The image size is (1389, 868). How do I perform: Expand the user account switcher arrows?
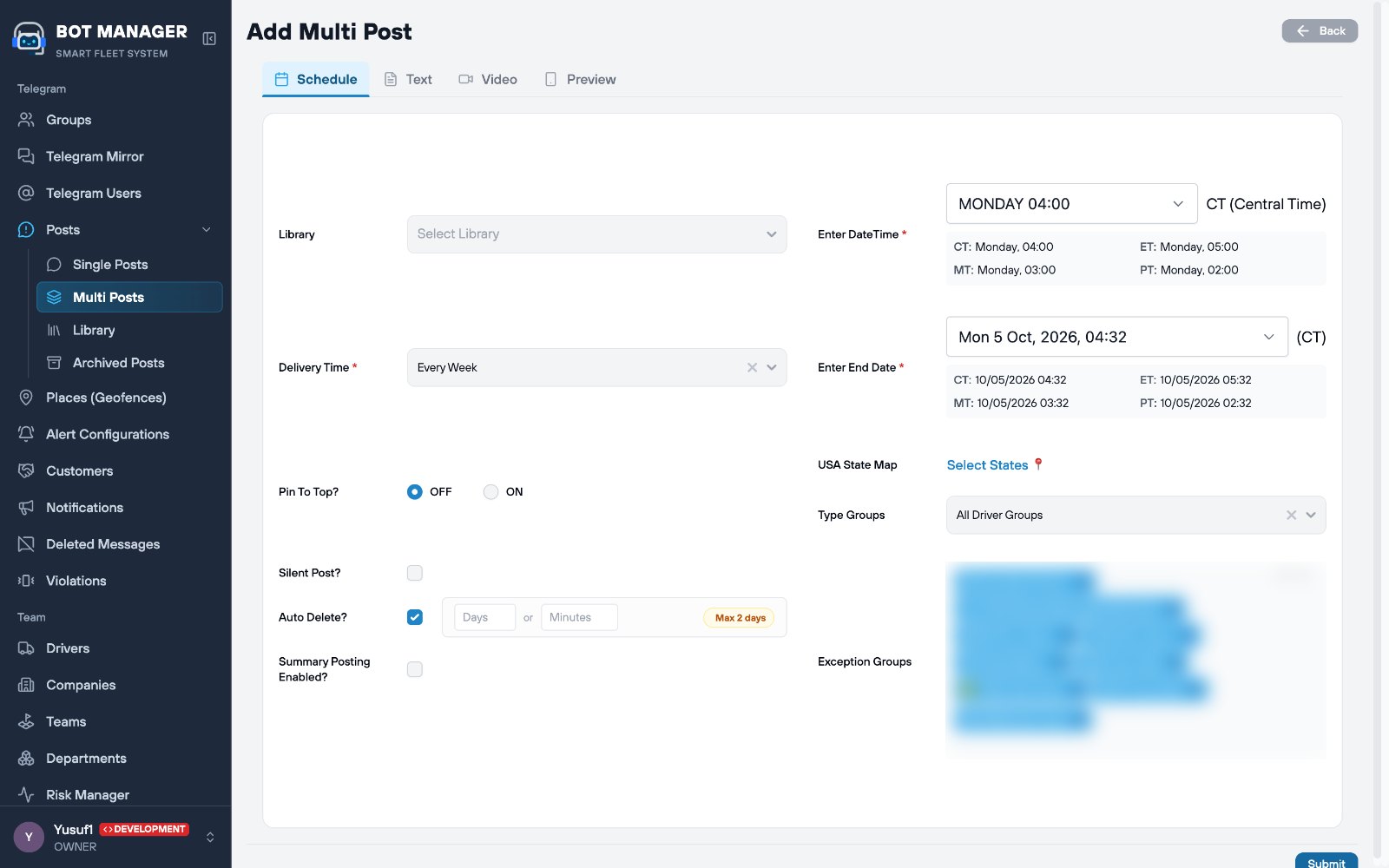pos(210,837)
